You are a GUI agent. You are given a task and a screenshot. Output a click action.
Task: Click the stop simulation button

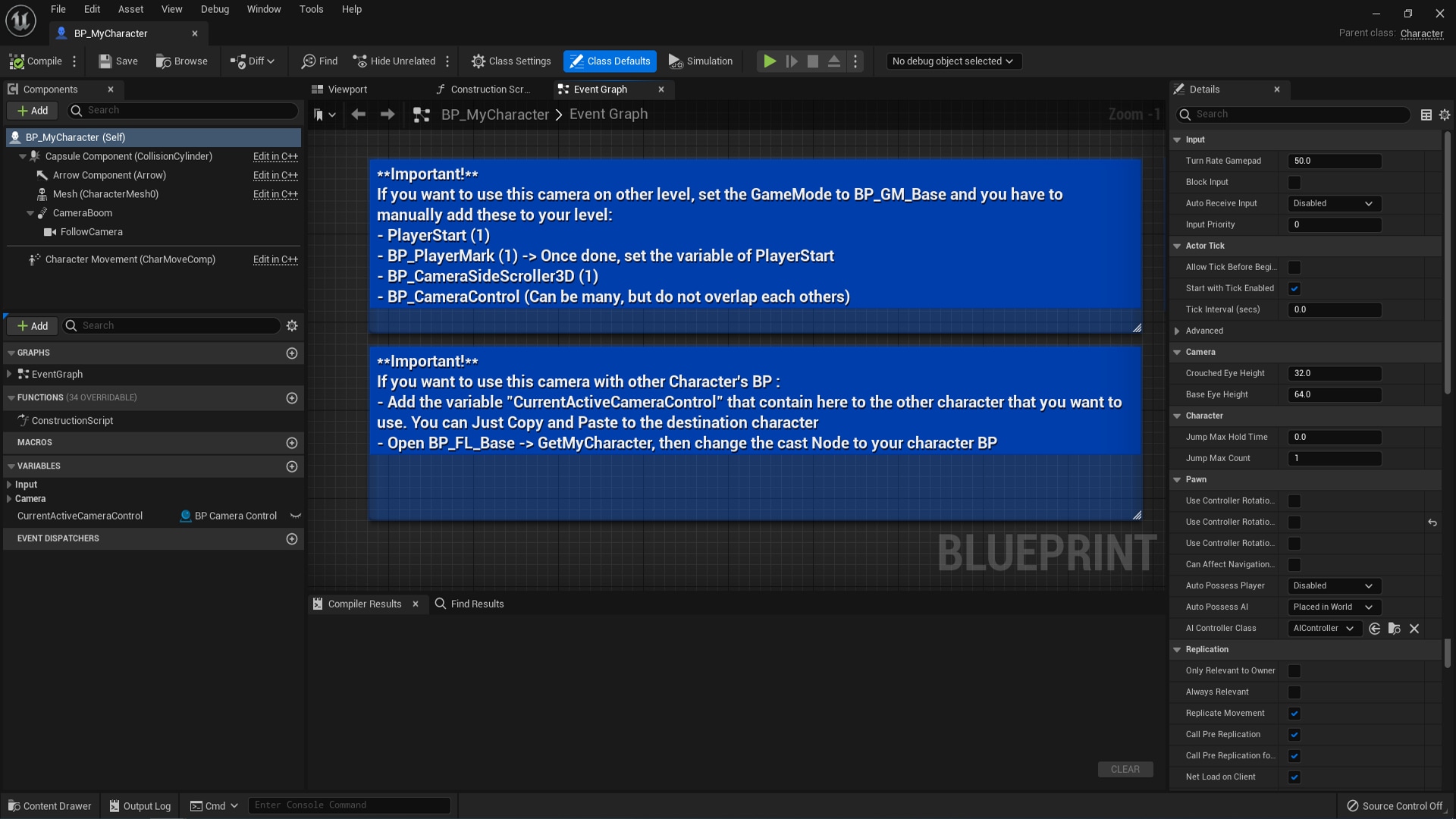pos(813,61)
